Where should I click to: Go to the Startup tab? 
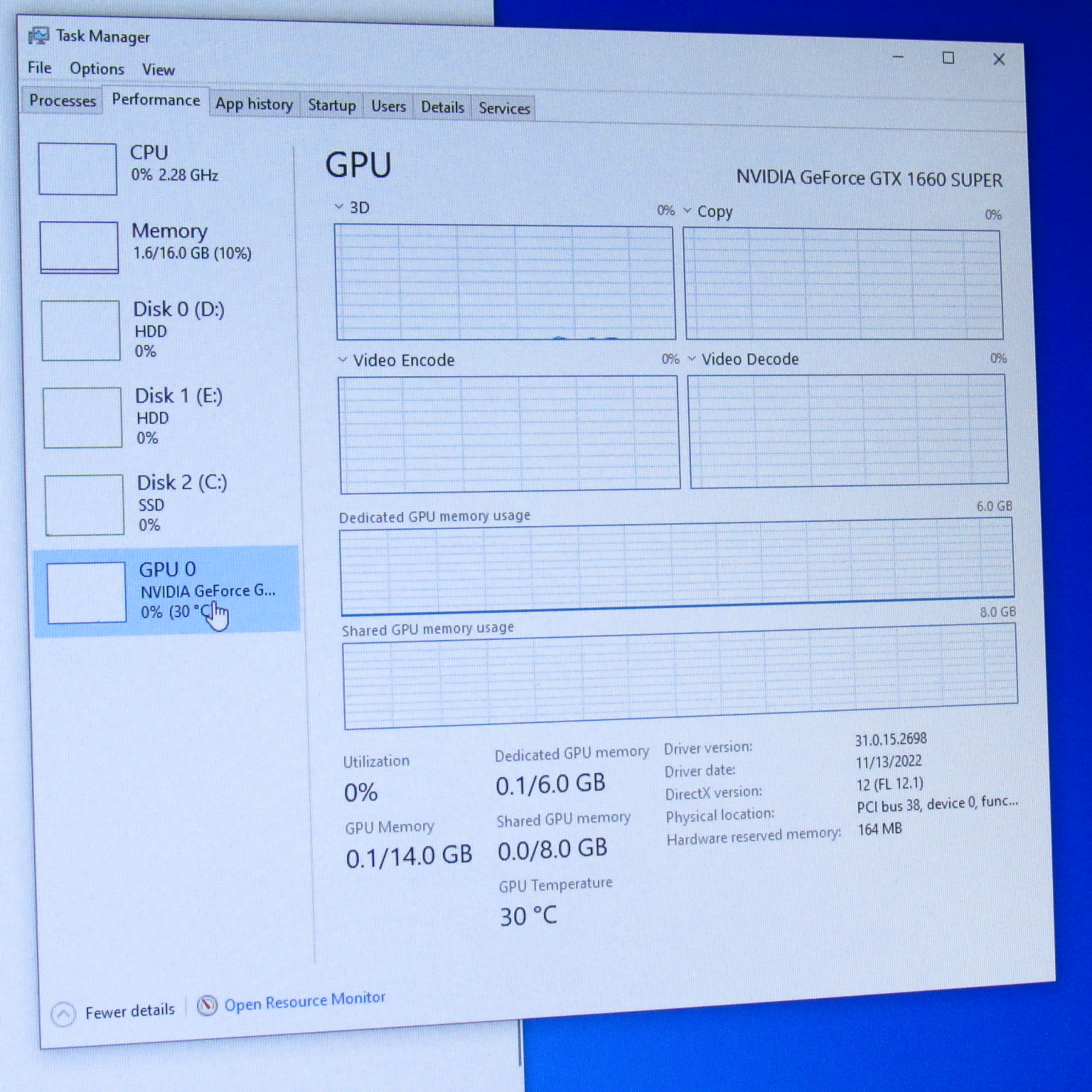coord(332,105)
